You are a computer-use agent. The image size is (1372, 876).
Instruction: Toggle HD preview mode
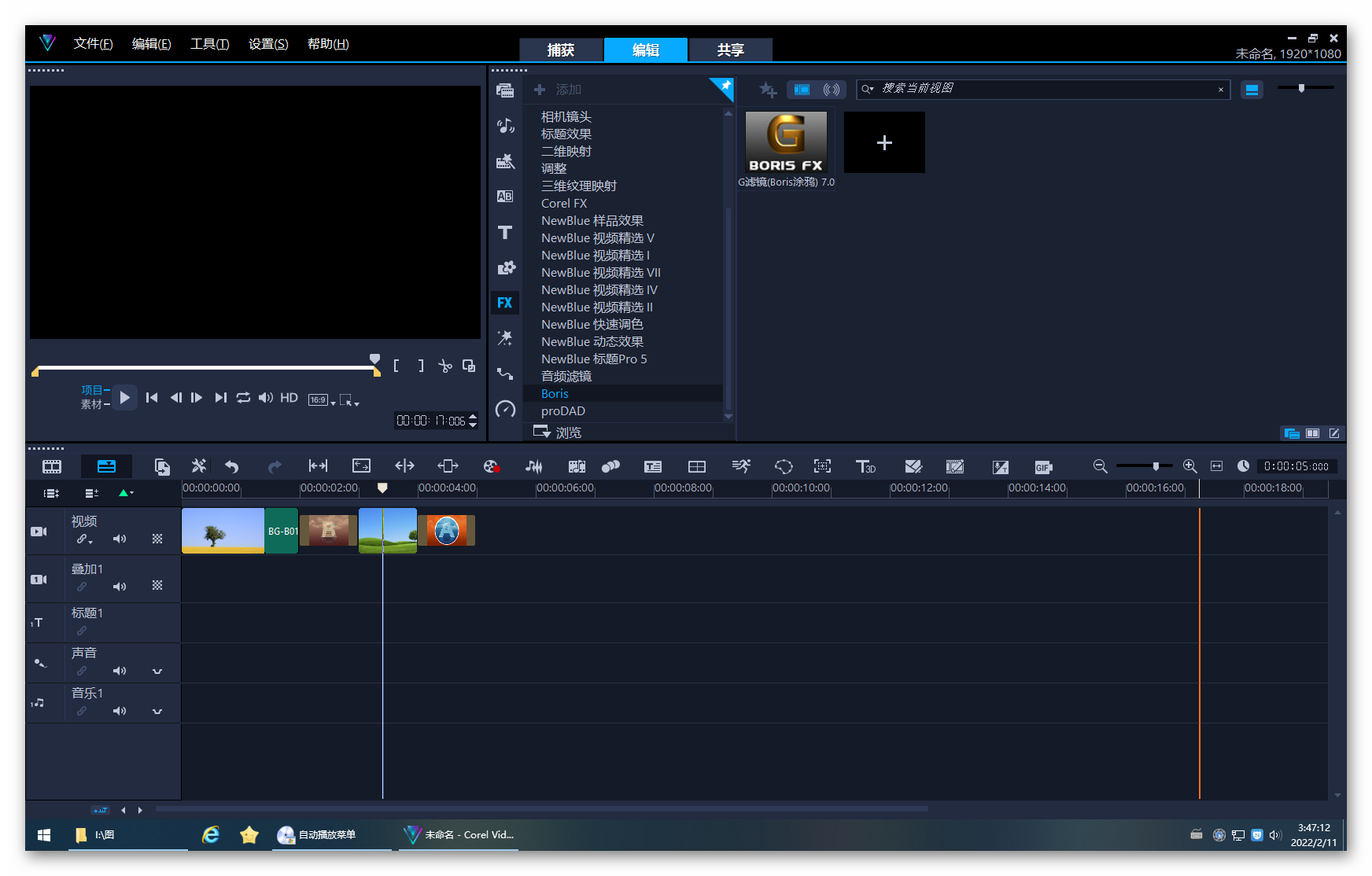[290, 398]
